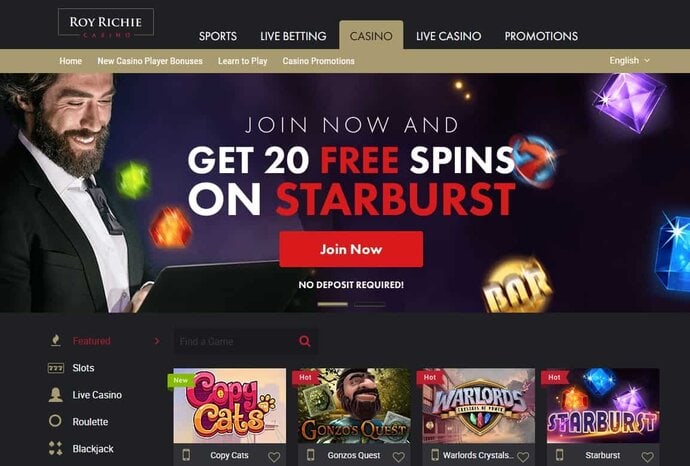The width and height of the screenshot is (690, 466).
Task: Click the search magnifier icon
Action: (x=305, y=341)
